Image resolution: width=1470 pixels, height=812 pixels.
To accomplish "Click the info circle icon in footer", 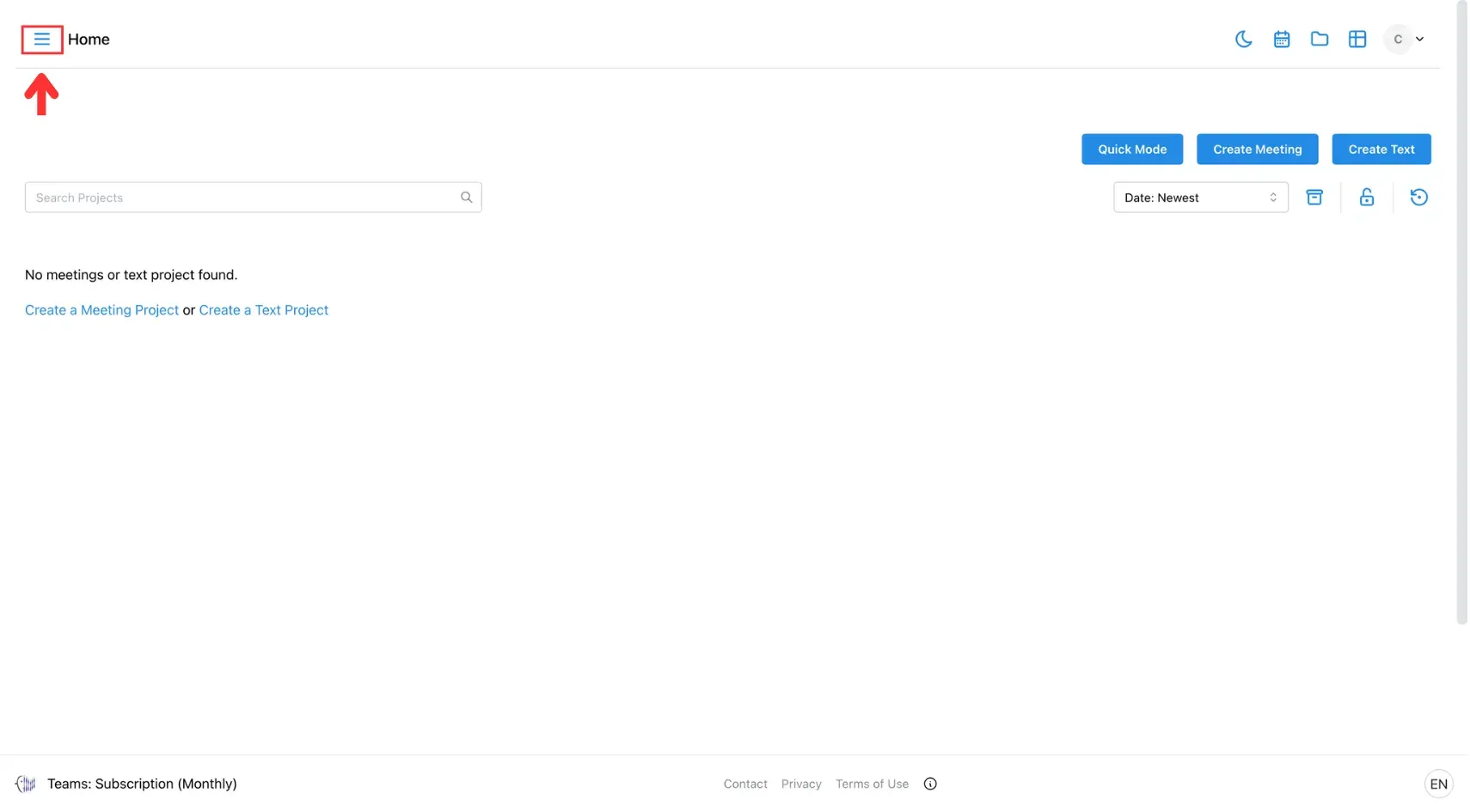I will click(x=929, y=784).
